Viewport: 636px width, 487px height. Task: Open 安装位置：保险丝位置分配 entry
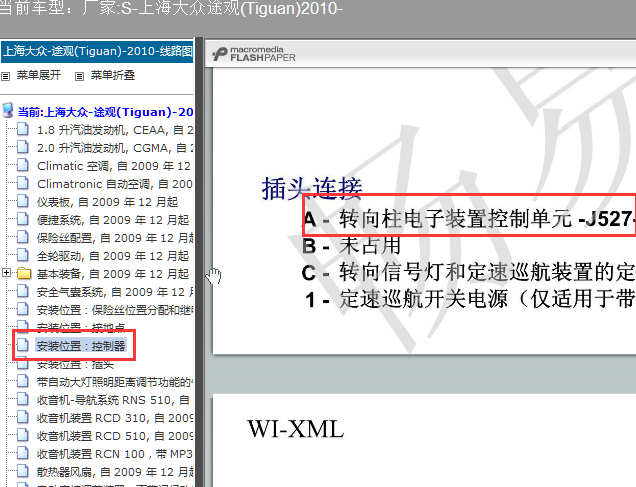[x=115, y=310]
